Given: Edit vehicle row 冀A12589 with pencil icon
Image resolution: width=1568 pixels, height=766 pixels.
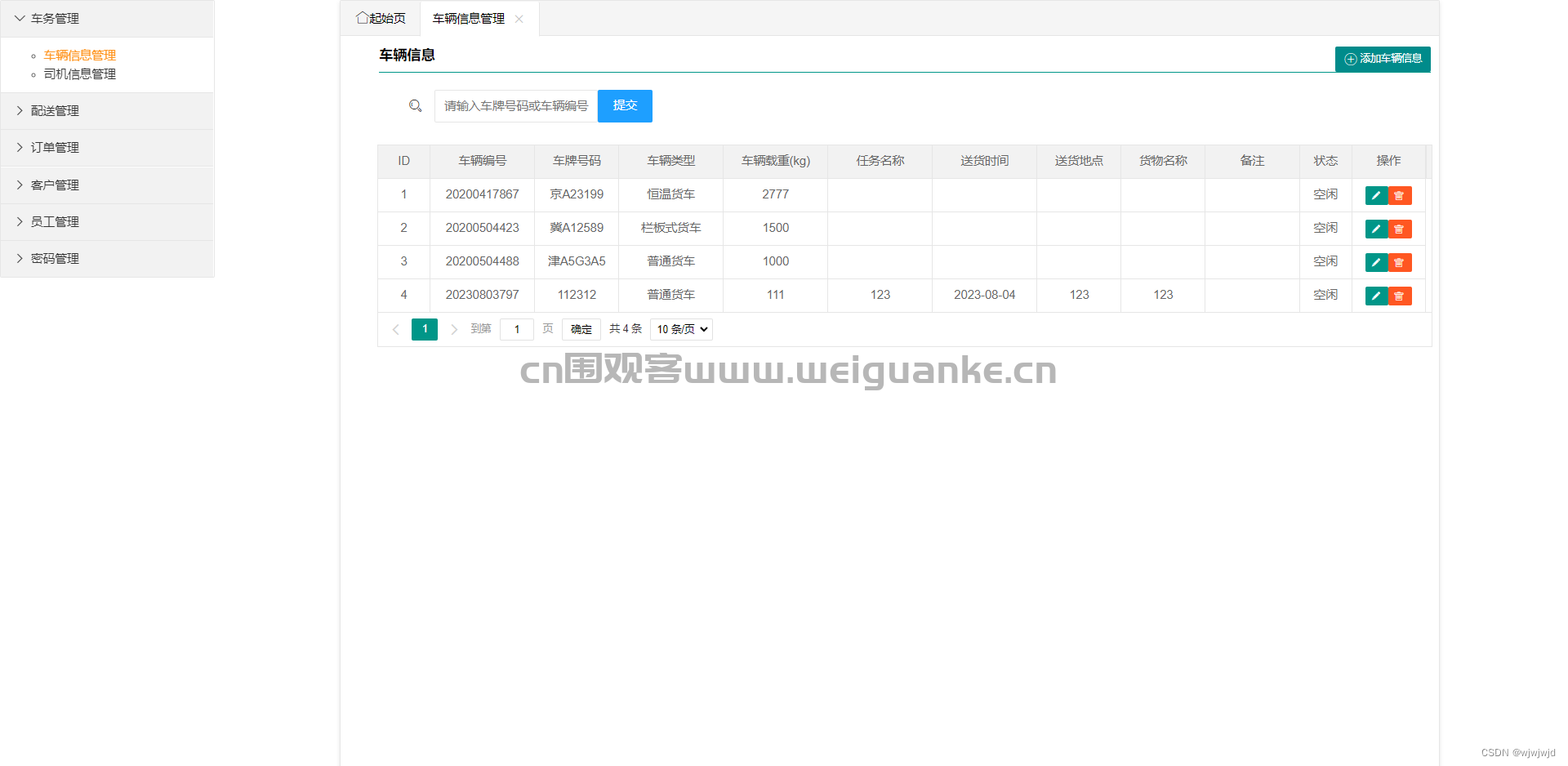Looking at the screenshot, I should tap(1376, 229).
